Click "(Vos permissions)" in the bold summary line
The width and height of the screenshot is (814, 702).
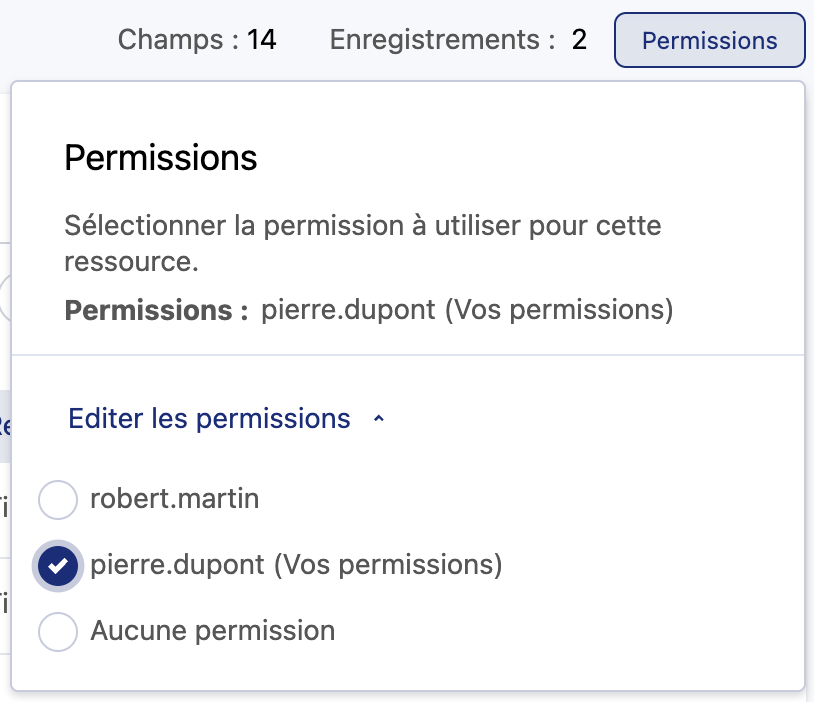pyautogui.click(x=558, y=310)
